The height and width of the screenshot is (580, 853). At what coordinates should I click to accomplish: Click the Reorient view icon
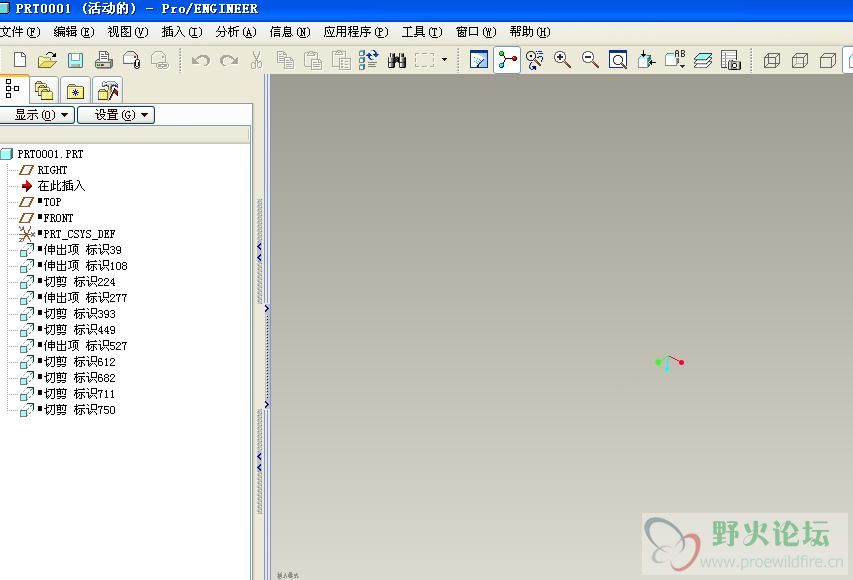646,60
